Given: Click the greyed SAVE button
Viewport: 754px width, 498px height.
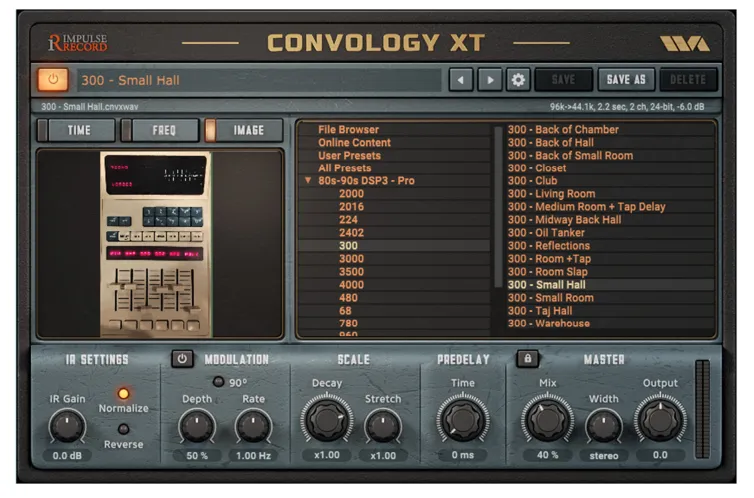Looking at the screenshot, I should 563,79.
